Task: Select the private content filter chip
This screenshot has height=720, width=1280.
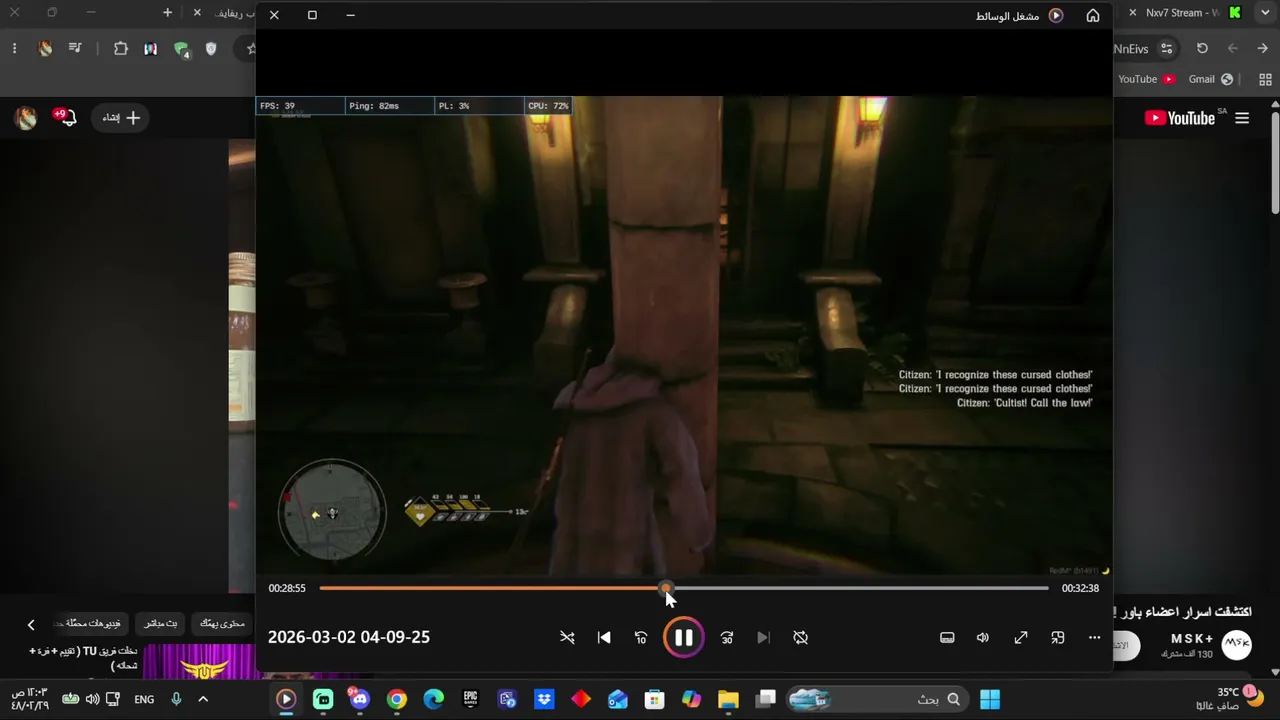Action: pos(222,623)
